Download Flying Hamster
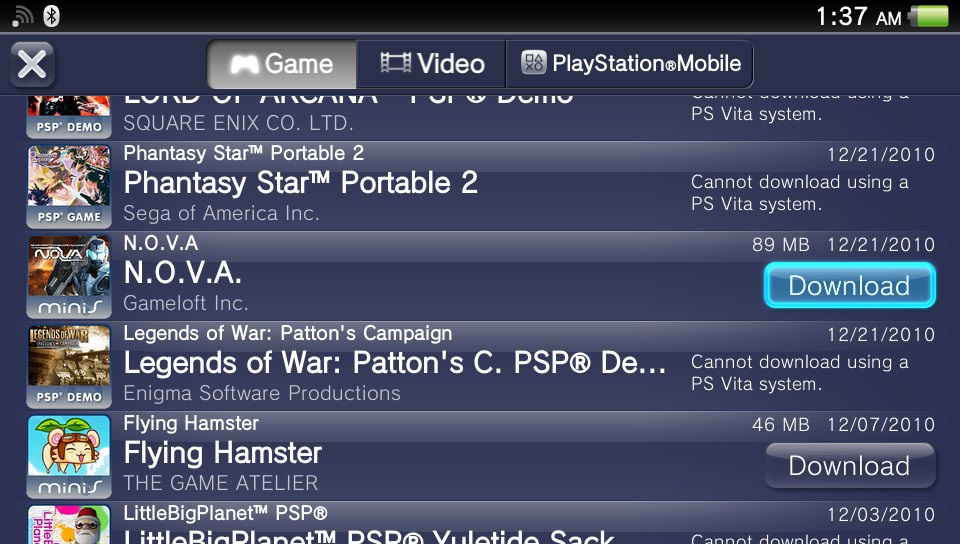The height and width of the screenshot is (544, 960). coord(850,466)
